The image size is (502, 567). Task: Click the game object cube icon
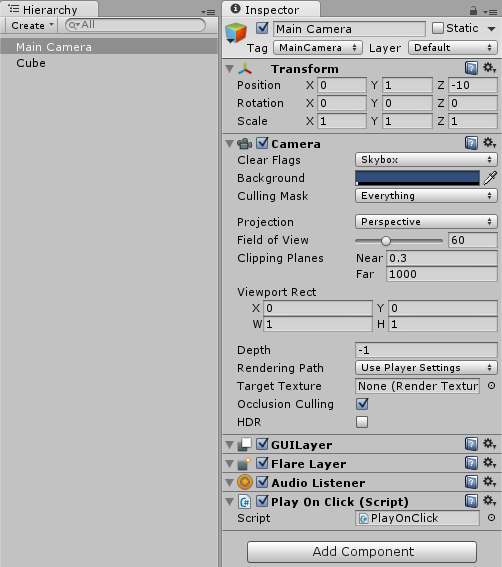pyautogui.click(x=236, y=33)
